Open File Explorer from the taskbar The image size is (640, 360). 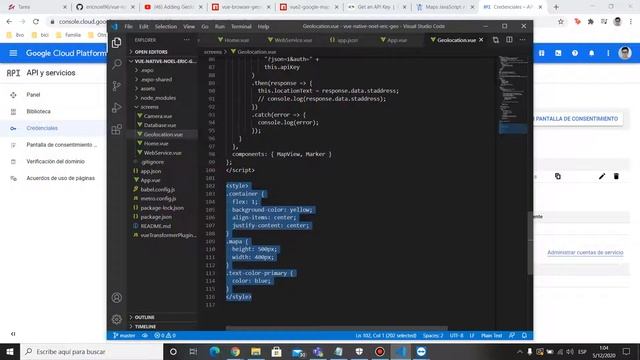pos(256,351)
